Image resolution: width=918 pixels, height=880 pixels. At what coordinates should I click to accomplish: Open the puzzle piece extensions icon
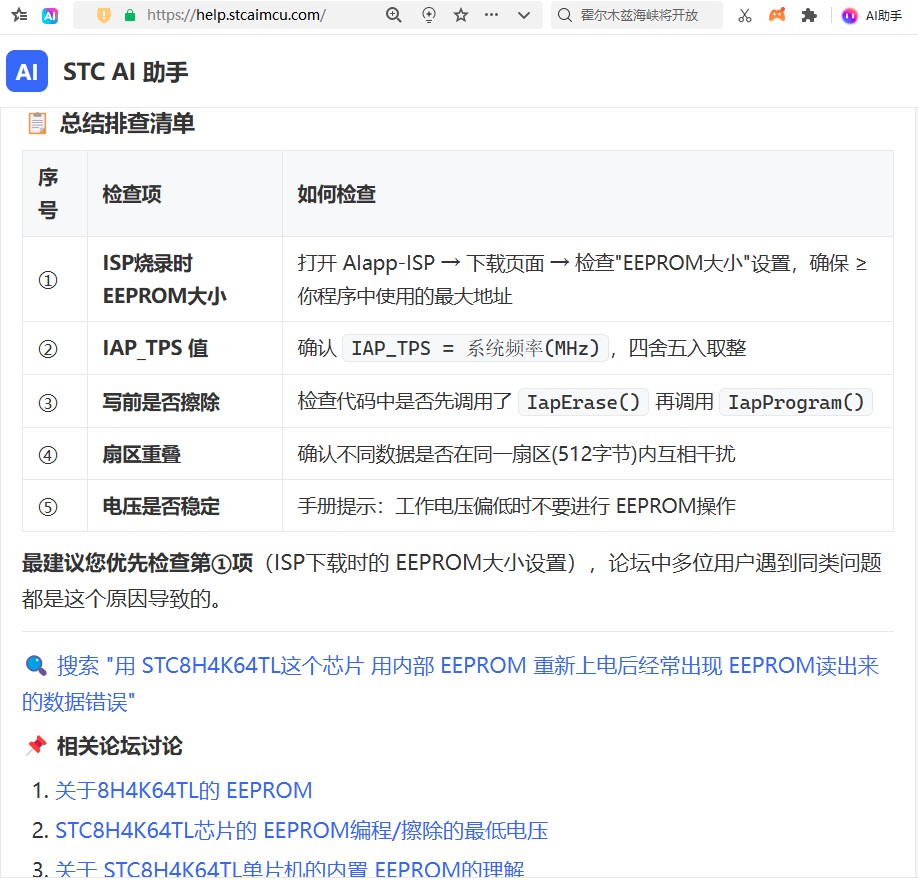click(809, 15)
